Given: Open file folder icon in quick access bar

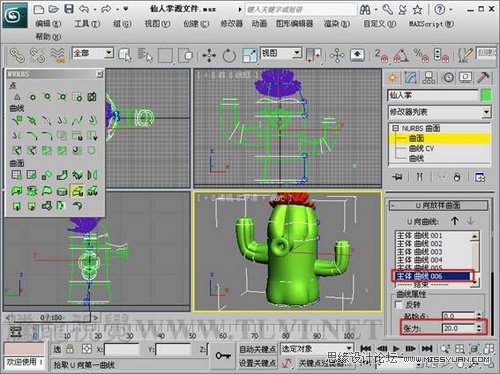Looking at the screenshot, I should tap(54, 9).
